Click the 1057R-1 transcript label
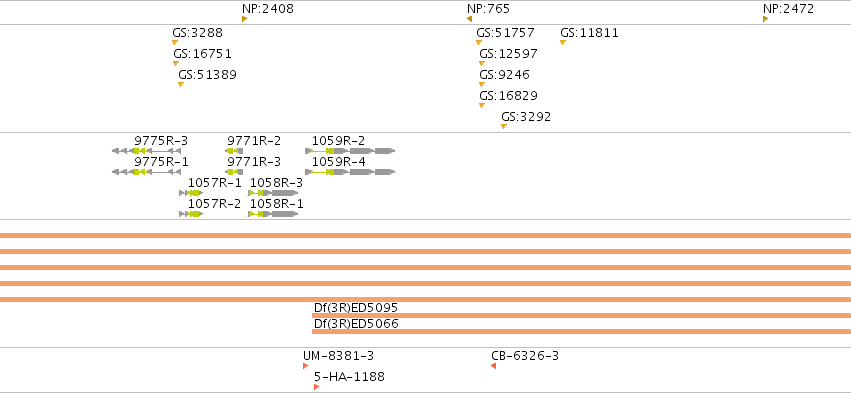Image resolution: width=851 pixels, height=393 pixels. 214,183
